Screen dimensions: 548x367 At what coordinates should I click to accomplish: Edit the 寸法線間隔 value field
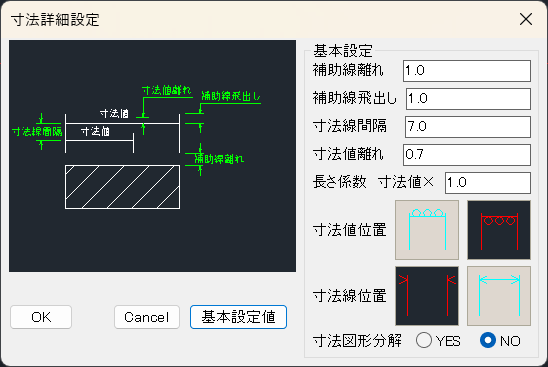(468, 127)
